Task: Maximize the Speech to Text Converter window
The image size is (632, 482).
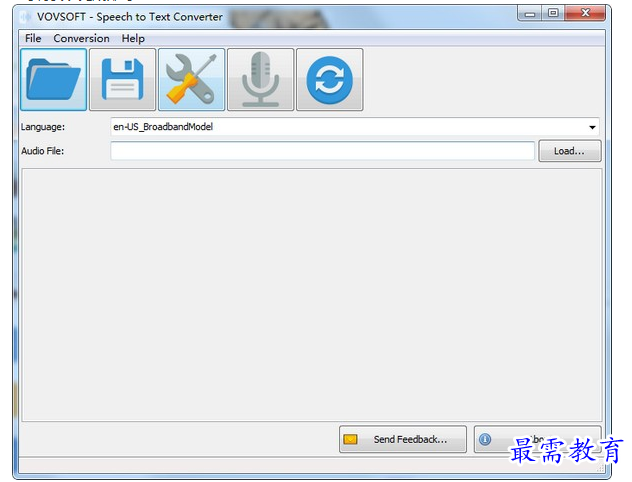Action: click(553, 14)
